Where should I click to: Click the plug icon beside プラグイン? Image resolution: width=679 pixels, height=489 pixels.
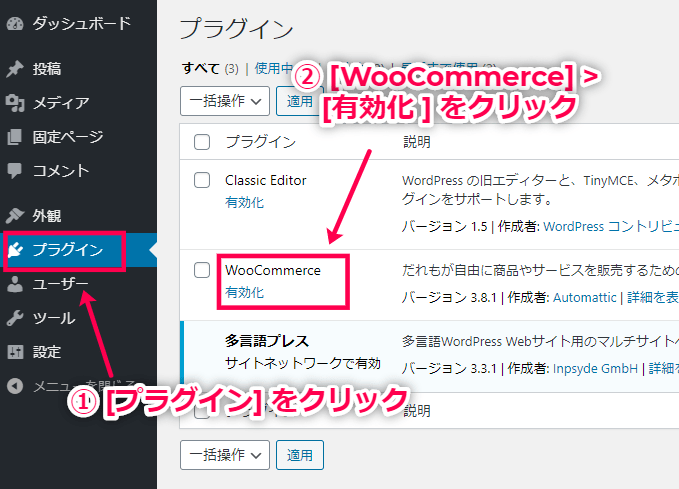click(x=16, y=250)
